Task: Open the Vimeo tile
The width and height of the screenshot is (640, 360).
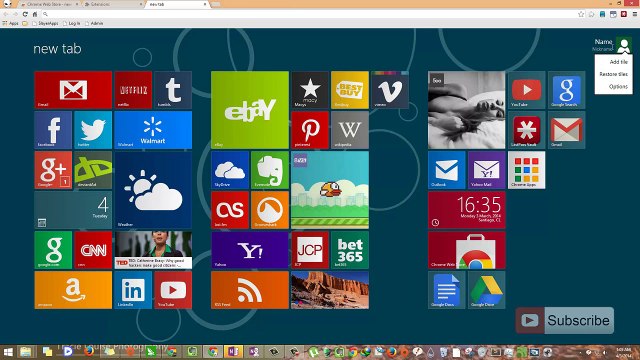Action: 390,90
